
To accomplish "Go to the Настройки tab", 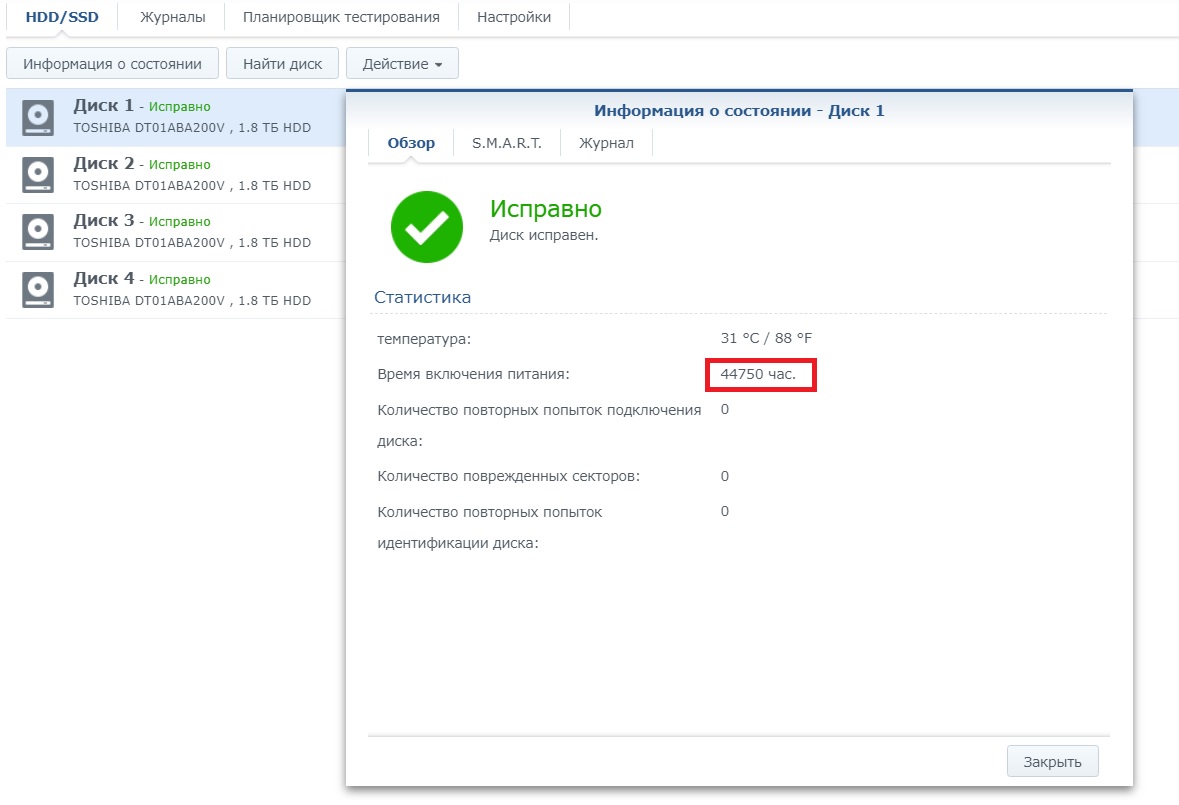I will click(x=513, y=17).
